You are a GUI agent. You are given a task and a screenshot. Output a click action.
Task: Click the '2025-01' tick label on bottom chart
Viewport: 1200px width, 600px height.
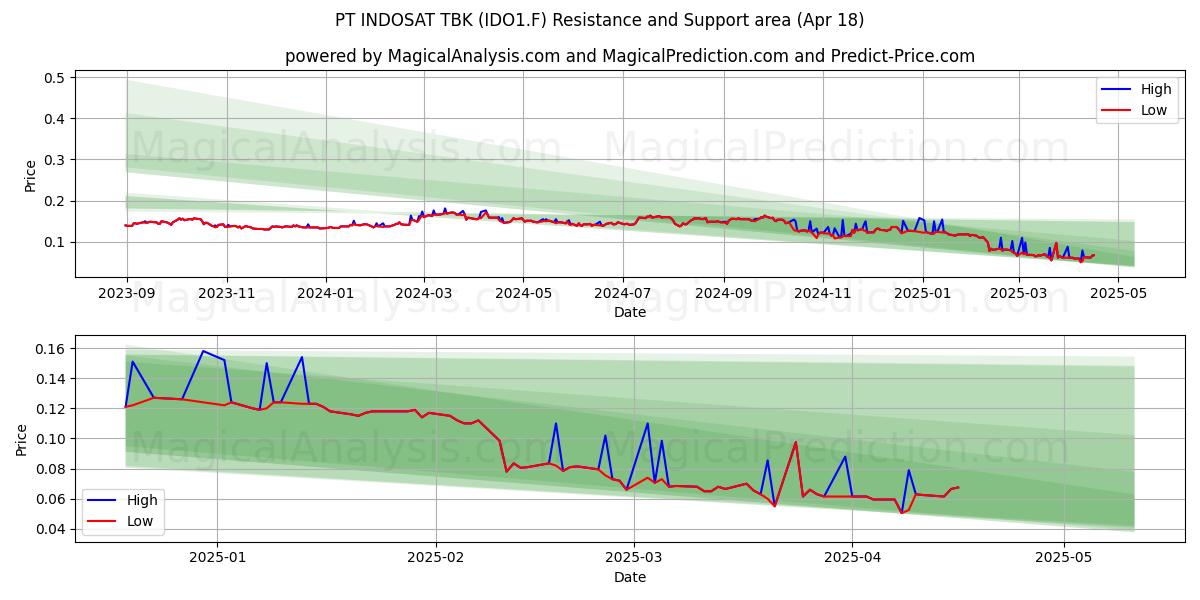(x=217, y=558)
